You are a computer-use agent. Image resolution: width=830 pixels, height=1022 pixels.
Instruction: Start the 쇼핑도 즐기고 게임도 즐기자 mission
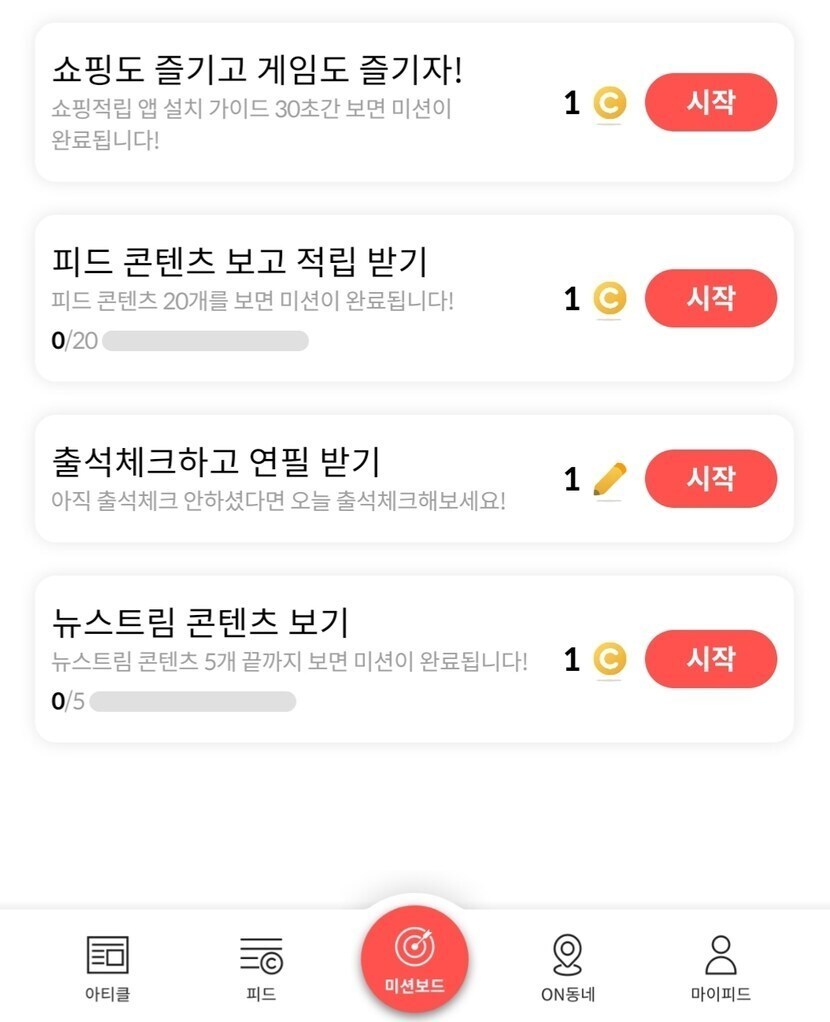[x=710, y=102]
